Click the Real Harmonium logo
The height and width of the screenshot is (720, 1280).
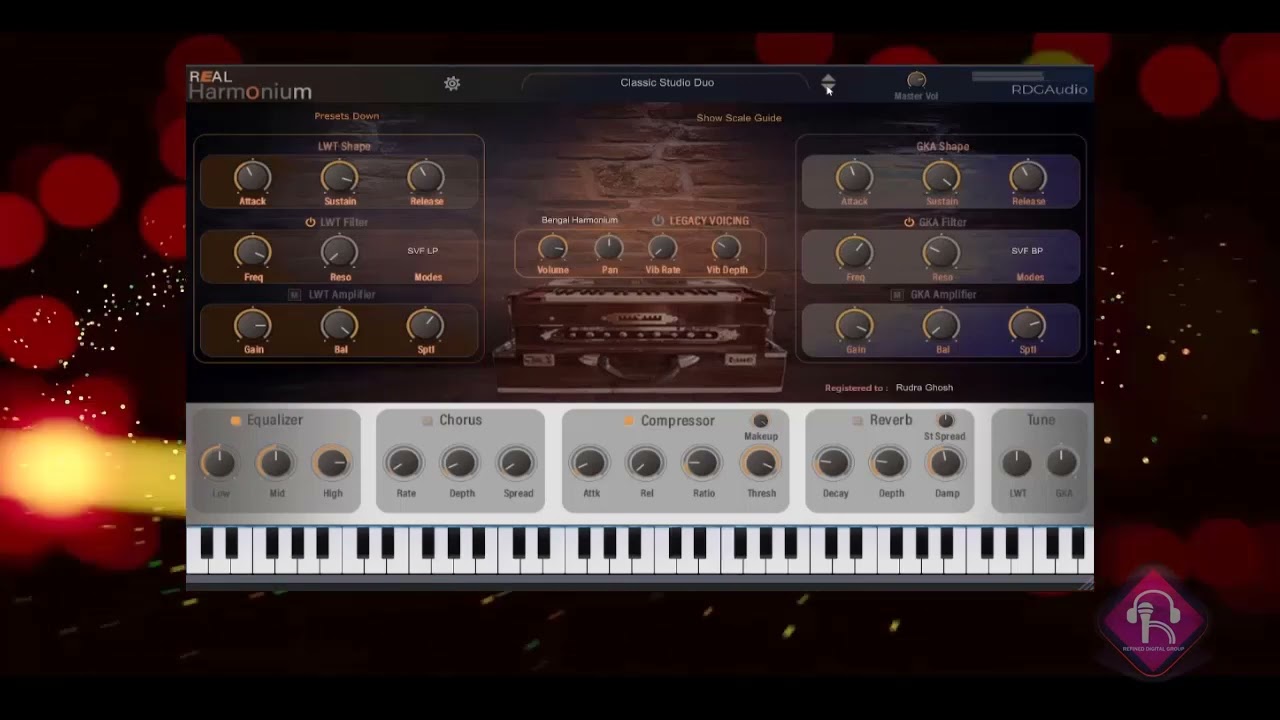251,85
